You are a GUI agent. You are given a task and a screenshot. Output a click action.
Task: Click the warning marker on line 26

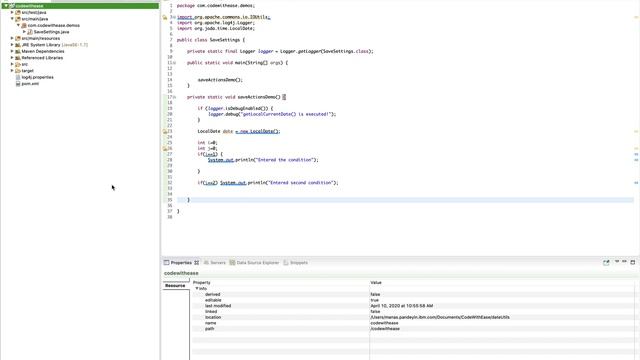coord(165,149)
